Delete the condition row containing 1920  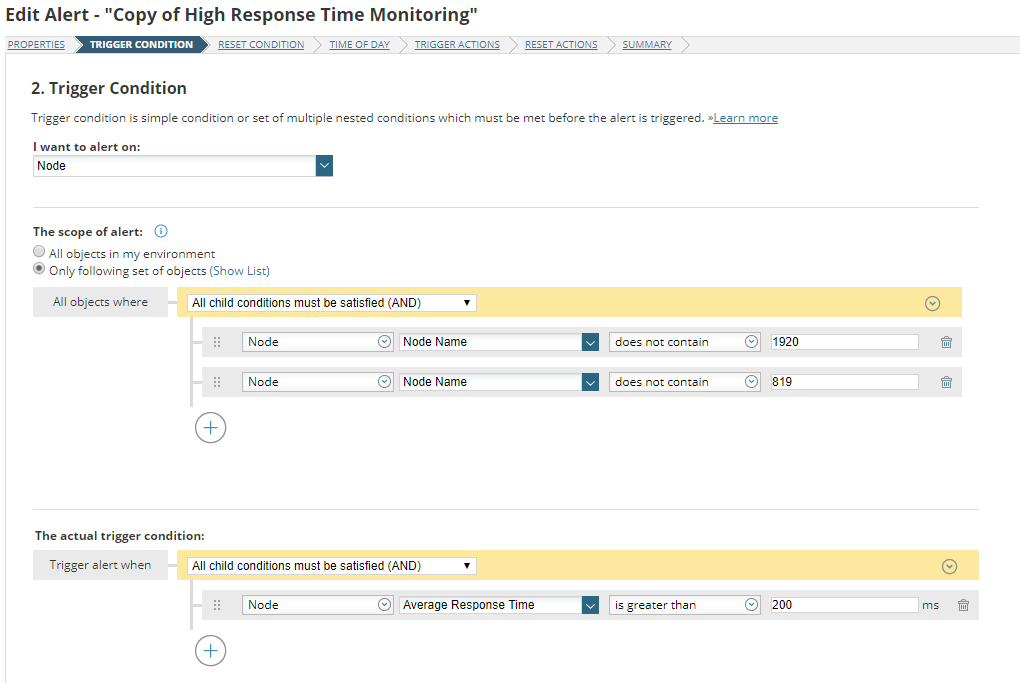946,342
